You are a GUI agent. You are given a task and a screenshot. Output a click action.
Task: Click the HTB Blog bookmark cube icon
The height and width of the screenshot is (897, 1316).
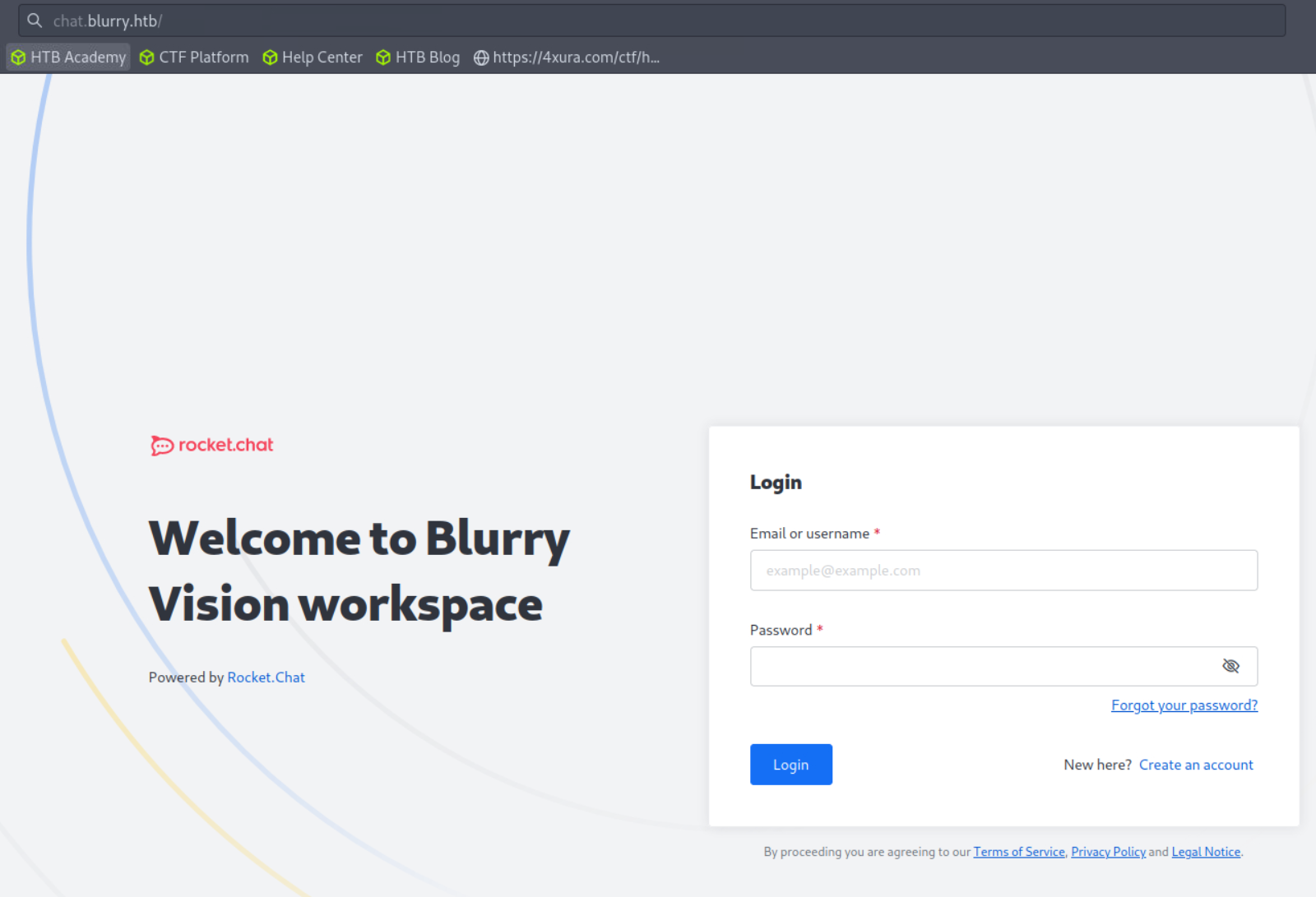click(383, 58)
